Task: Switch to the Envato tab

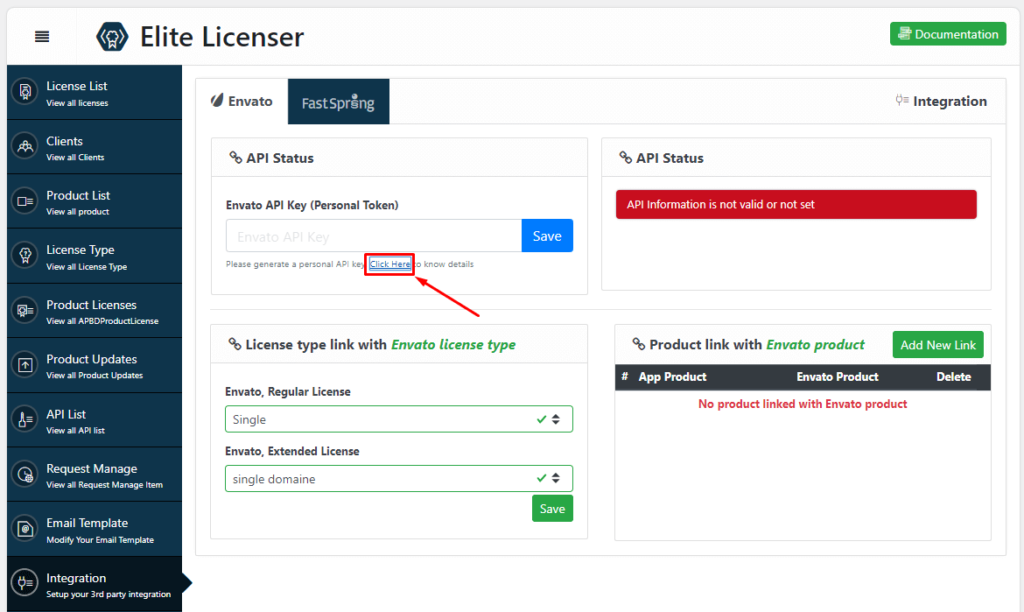Action: (242, 101)
